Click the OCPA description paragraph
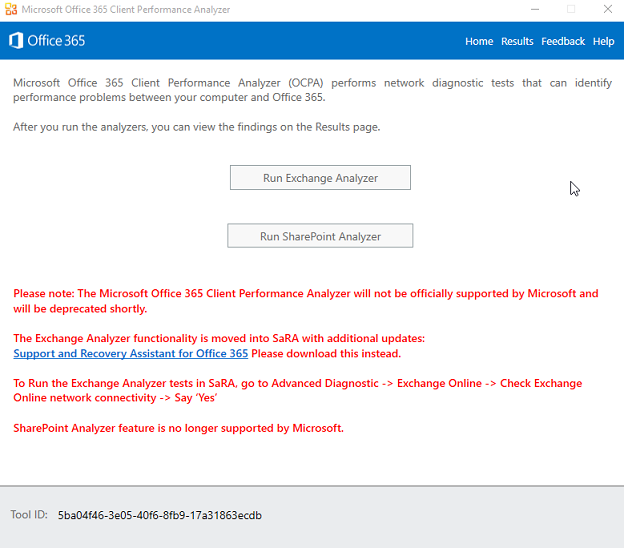Image resolution: width=624 pixels, height=548 pixels. coord(312,90)
